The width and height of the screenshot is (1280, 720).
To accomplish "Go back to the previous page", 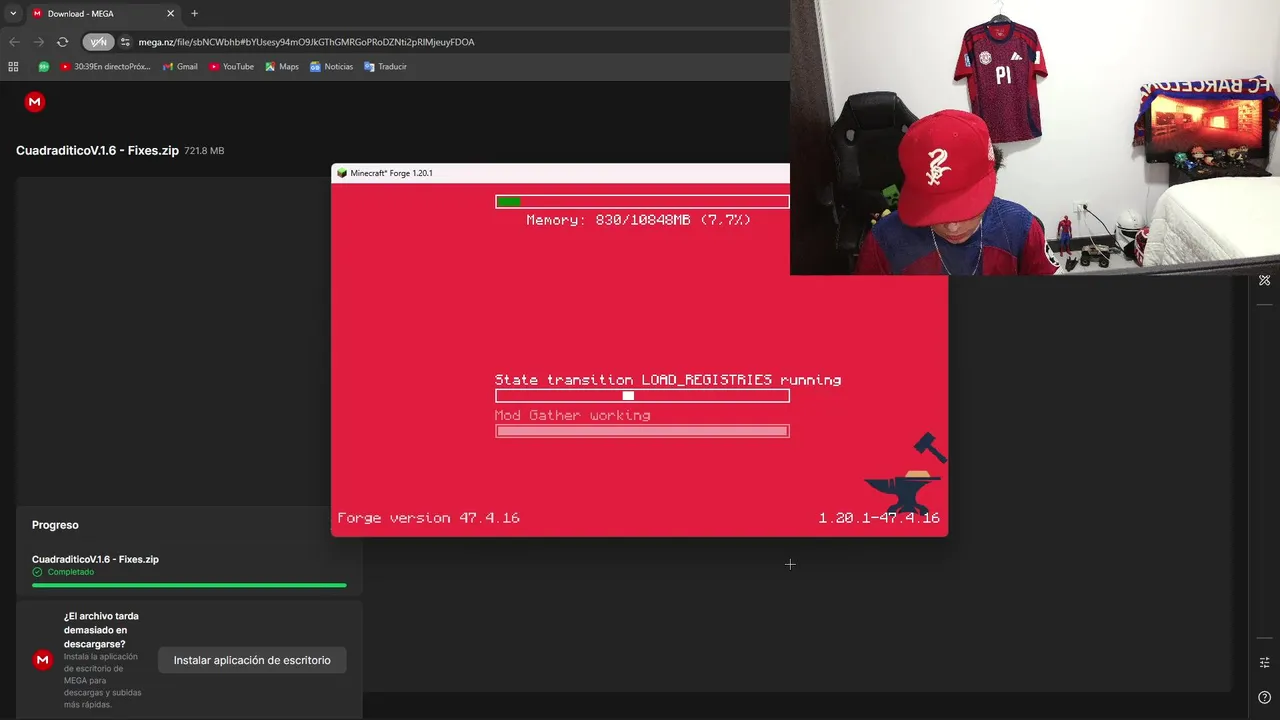I will [x=14, y=42].
